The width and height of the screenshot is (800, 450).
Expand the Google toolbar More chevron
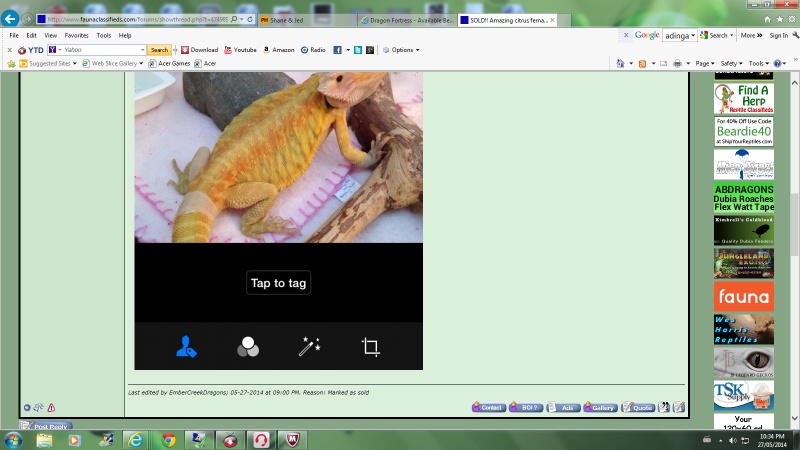pos(752,35)
